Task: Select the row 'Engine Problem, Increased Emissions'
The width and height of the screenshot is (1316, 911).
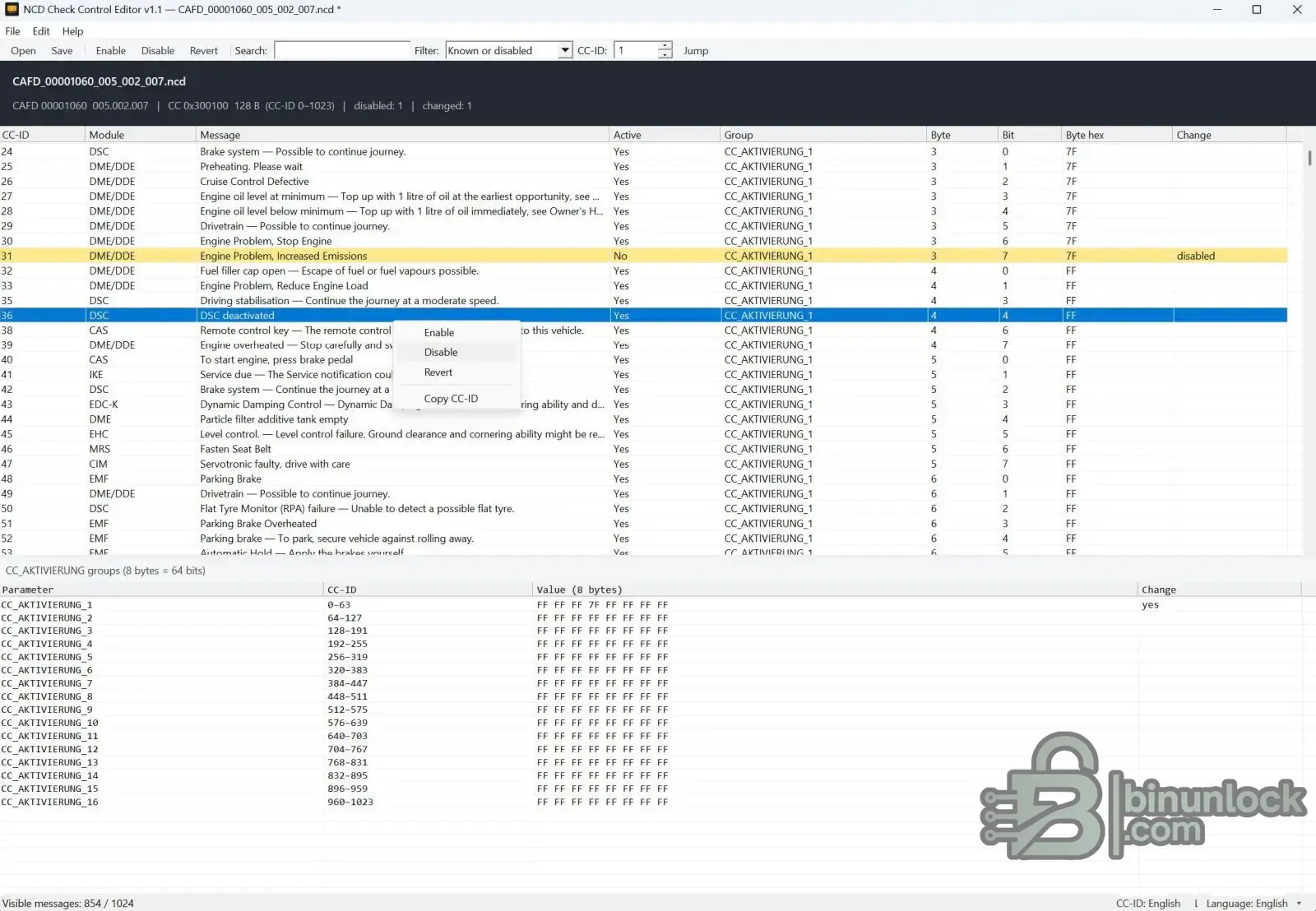Action: (x=643, y=256)
